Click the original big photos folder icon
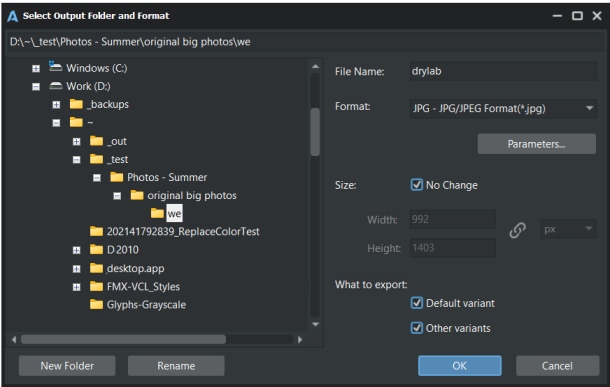610x387 pixels. click(x=137, y=195)
